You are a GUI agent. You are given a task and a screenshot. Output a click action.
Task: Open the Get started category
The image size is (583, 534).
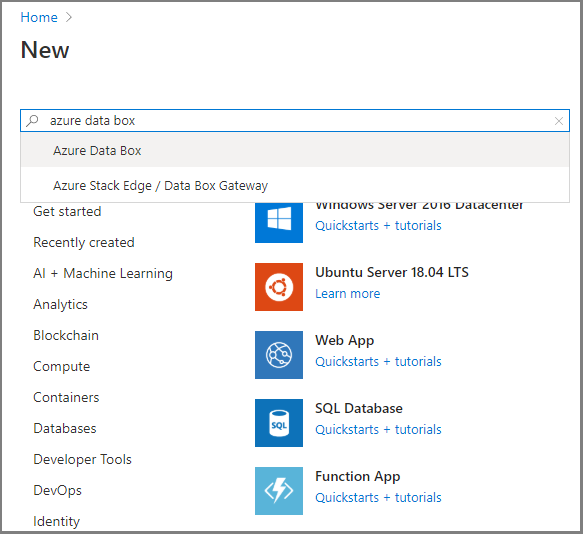[67, 211]
